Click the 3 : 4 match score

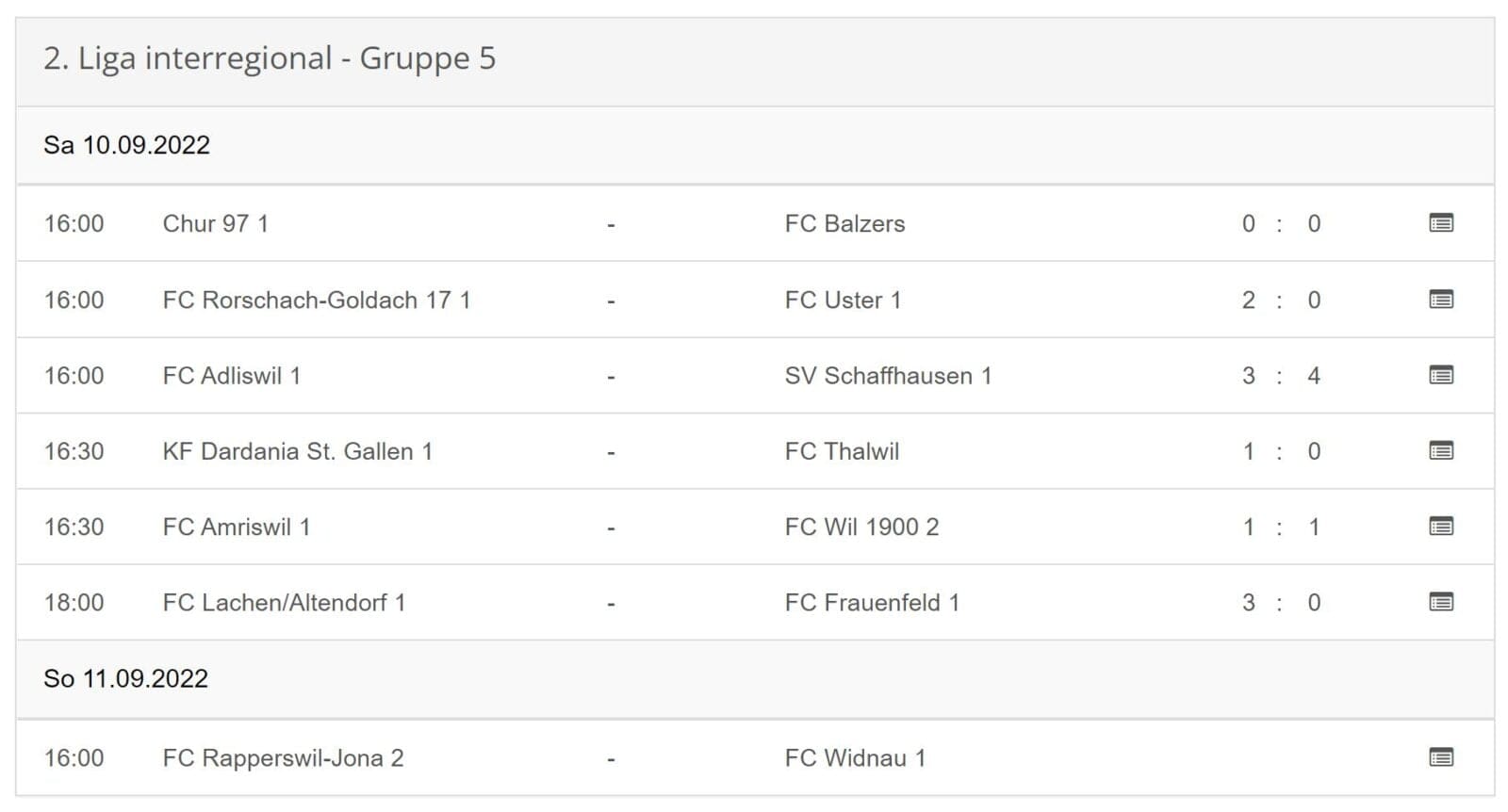[x=1280, y=376]
